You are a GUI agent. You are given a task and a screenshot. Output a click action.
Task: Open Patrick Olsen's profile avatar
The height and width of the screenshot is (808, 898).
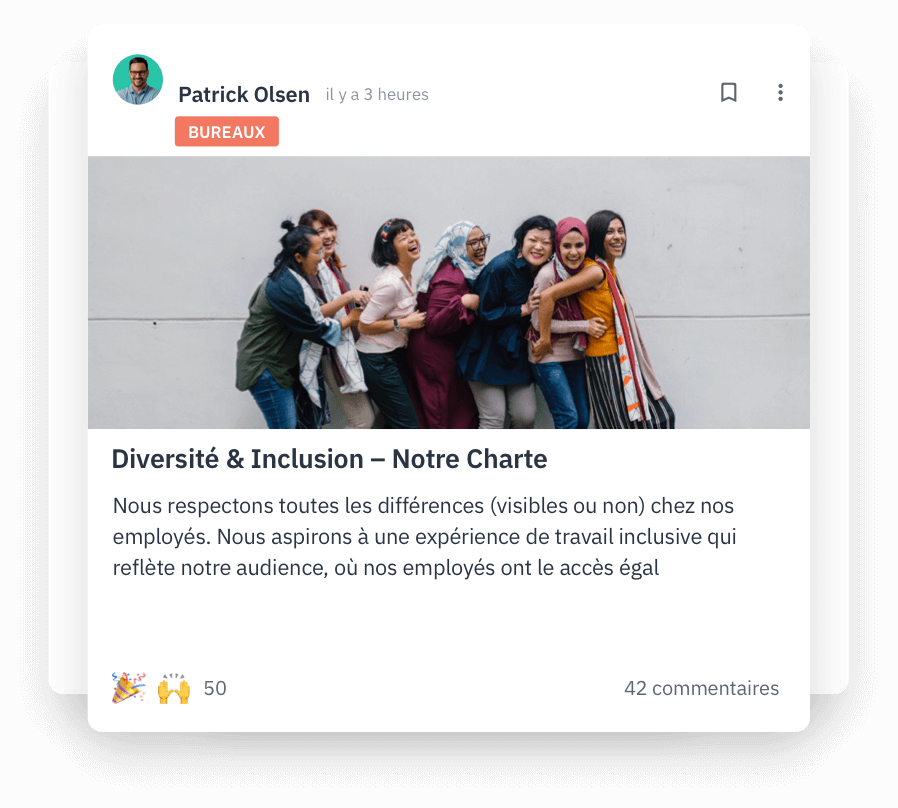click(x=138, y=80)
